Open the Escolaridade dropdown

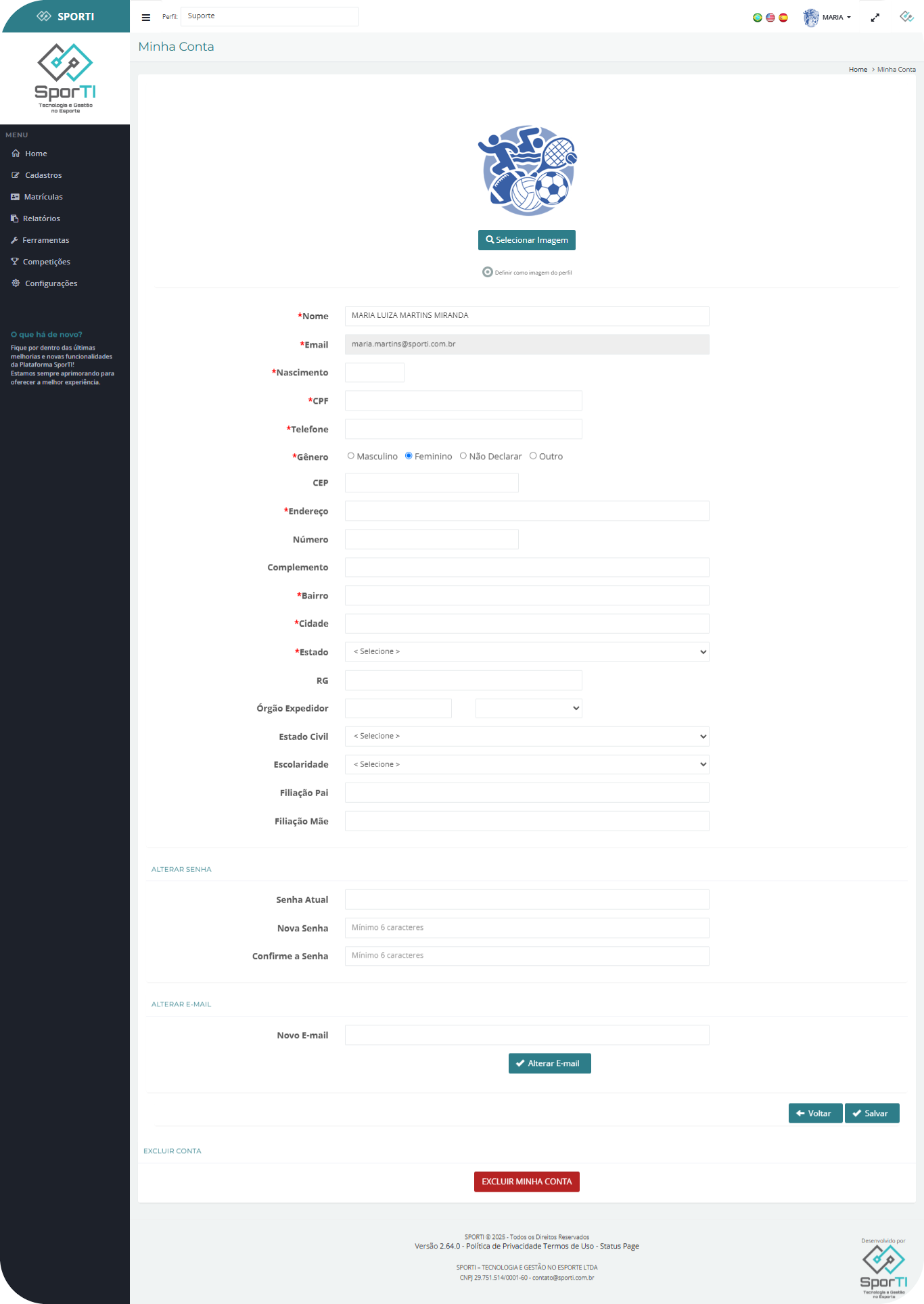pyautogui.click(x=526, y=764)
